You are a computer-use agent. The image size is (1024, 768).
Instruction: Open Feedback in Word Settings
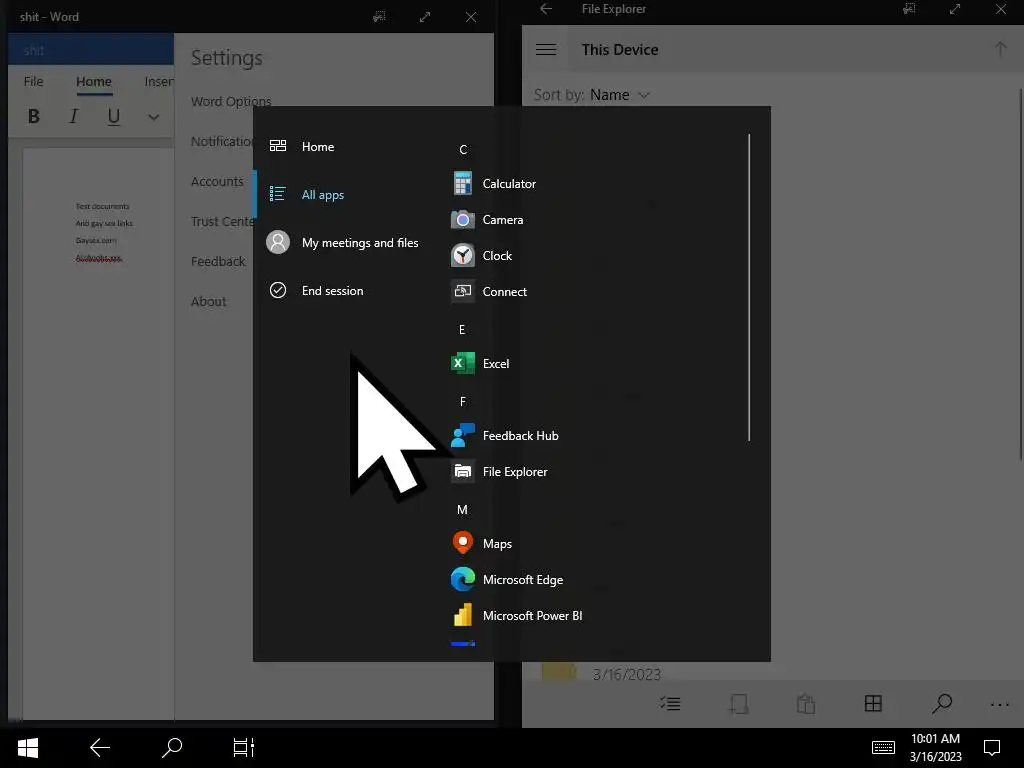click(x=218, y=261)
